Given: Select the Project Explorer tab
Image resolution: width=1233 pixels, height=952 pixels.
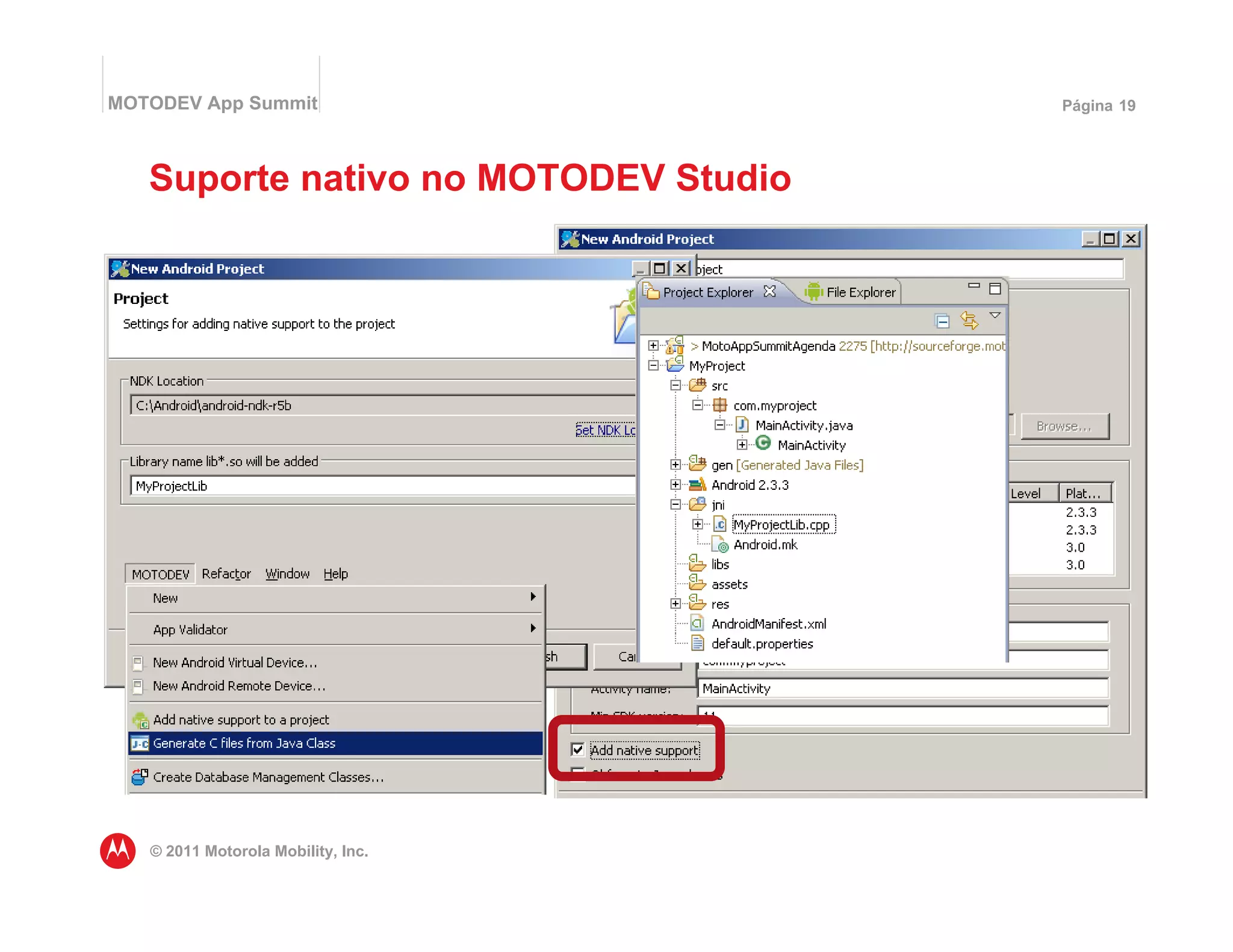Looking at the screenshot, I should pos(708,292).
